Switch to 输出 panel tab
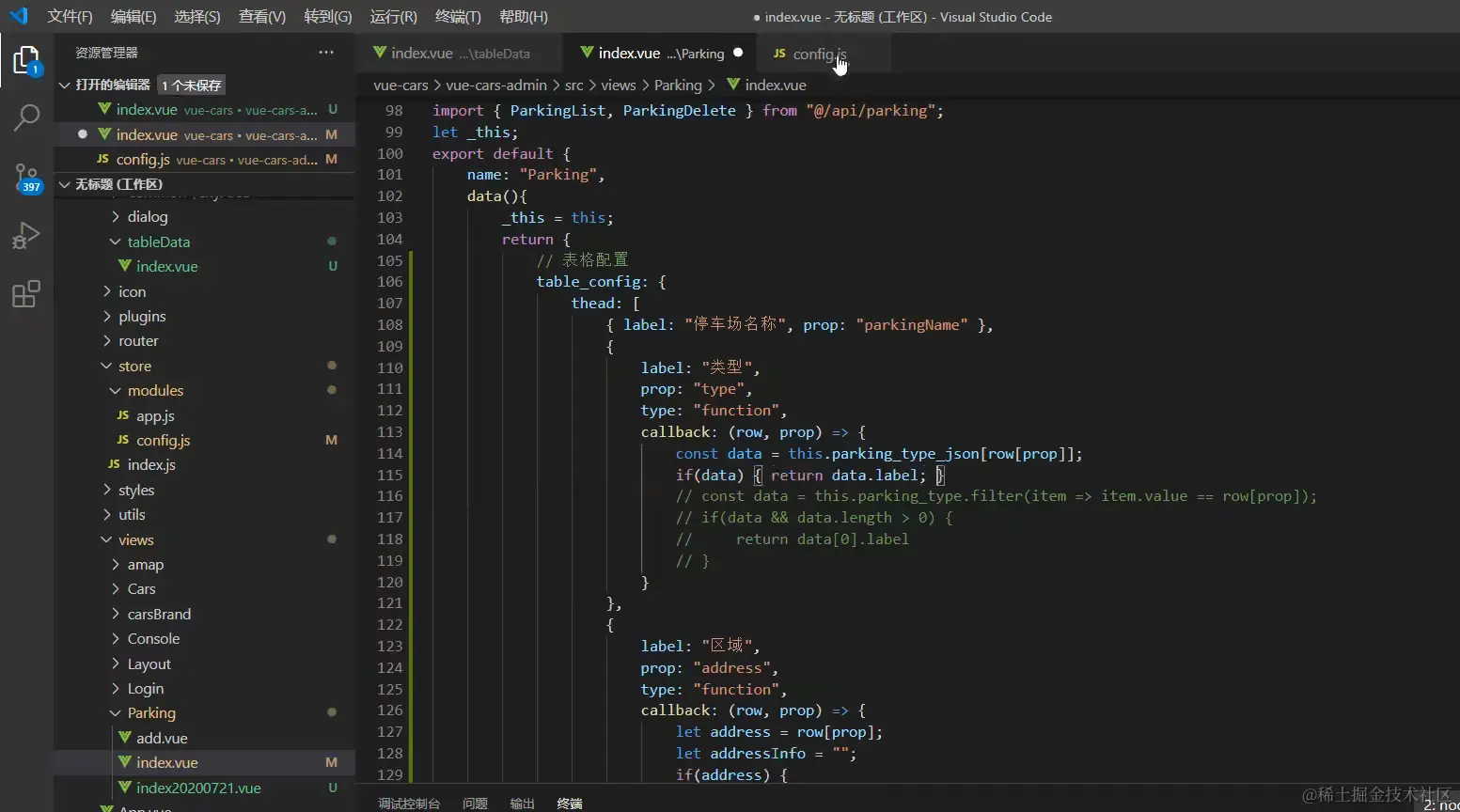Screen dimensions: 1460x812 [522, 804]
